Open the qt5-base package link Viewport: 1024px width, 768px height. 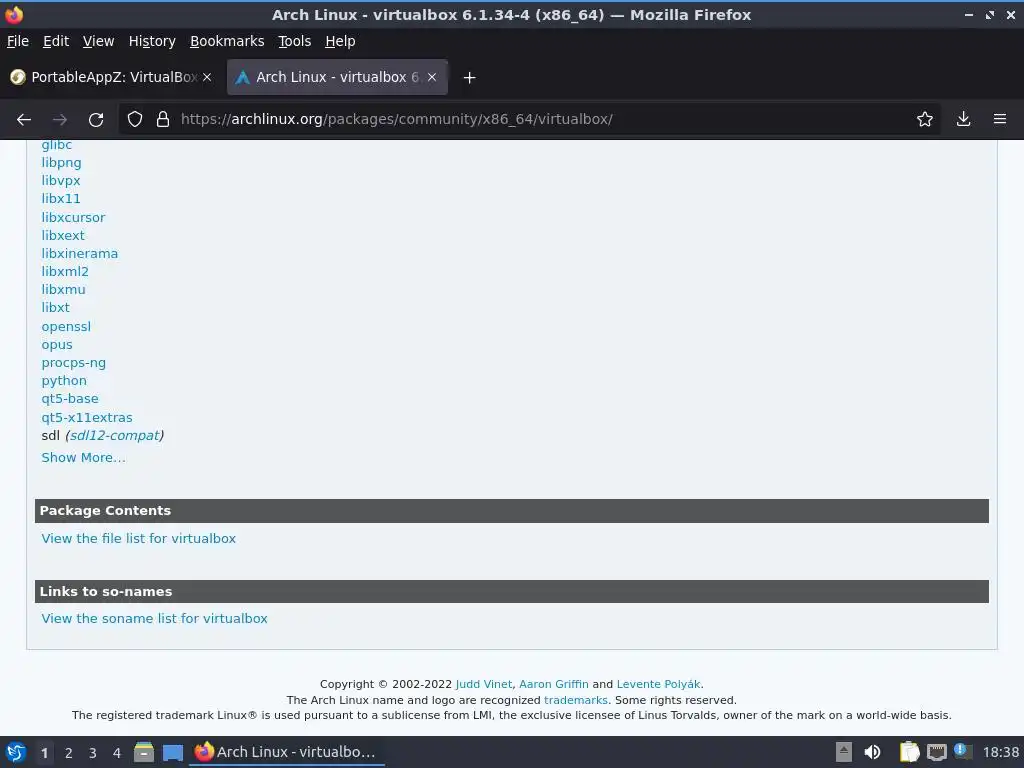tap(70, 399)
